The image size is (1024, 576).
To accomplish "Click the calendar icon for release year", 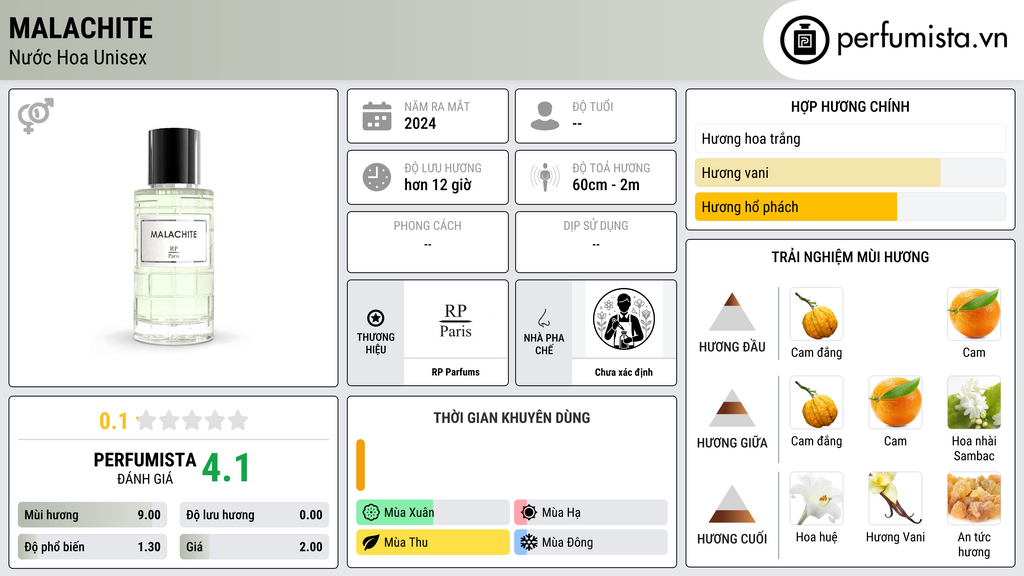I will click(377, 116).
